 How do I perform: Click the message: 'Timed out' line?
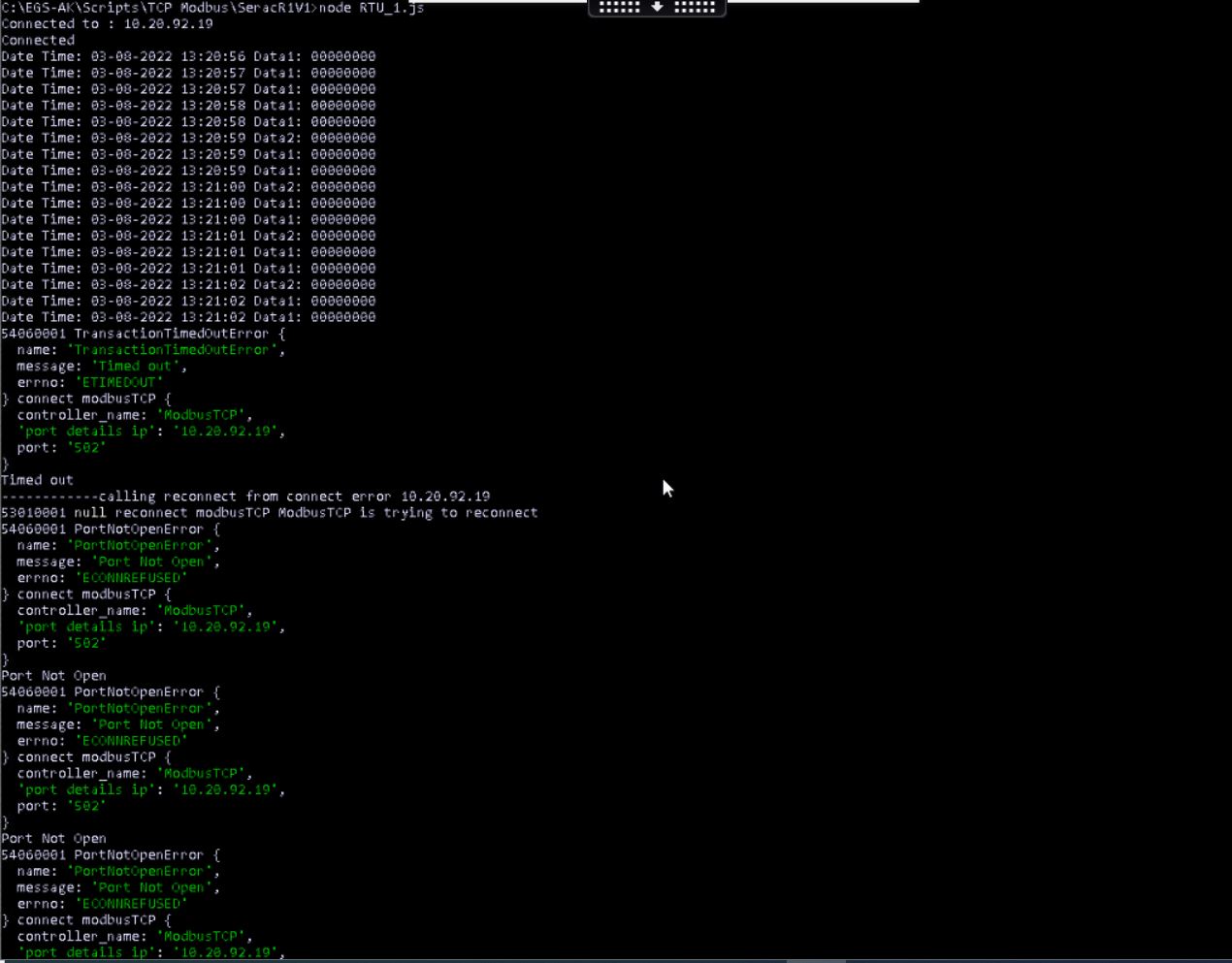click(x=102, y=367)
